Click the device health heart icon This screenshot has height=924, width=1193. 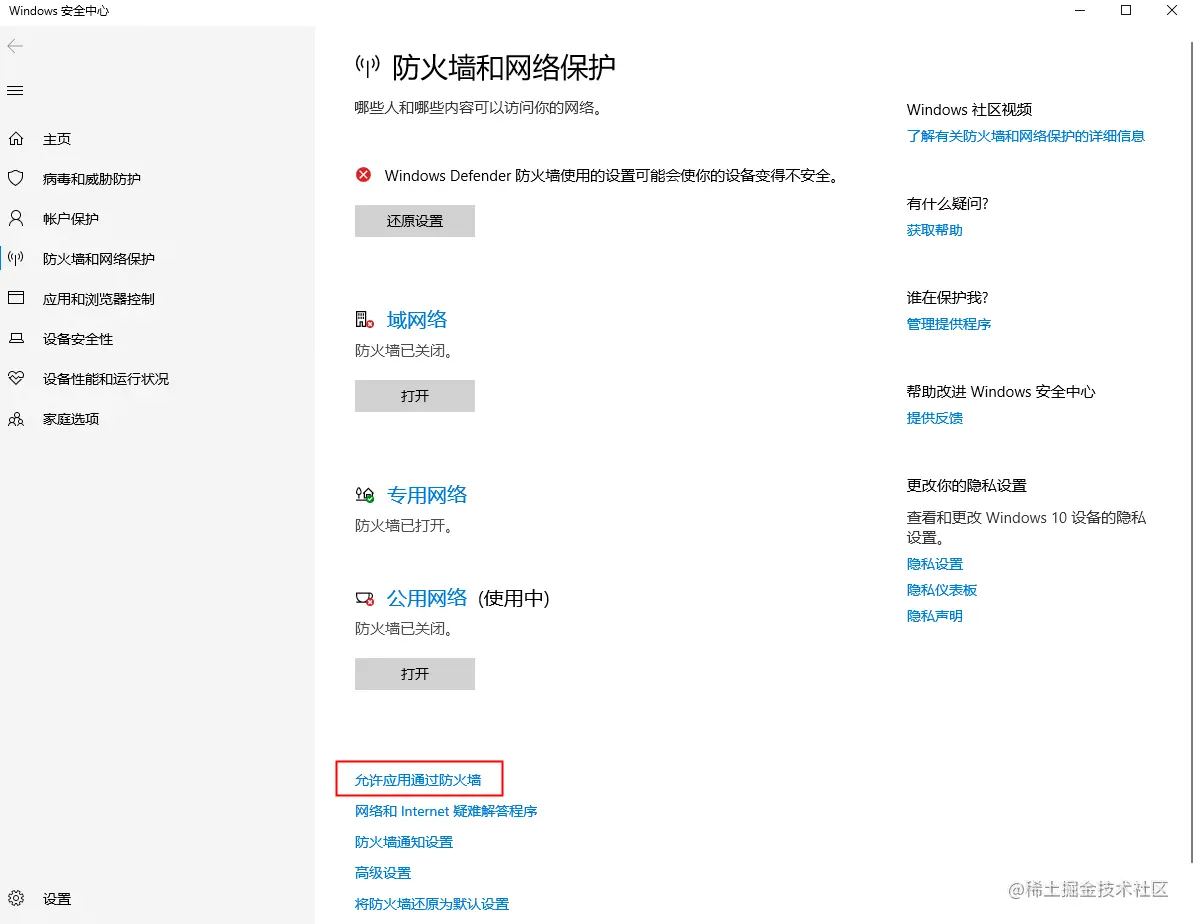16,378
